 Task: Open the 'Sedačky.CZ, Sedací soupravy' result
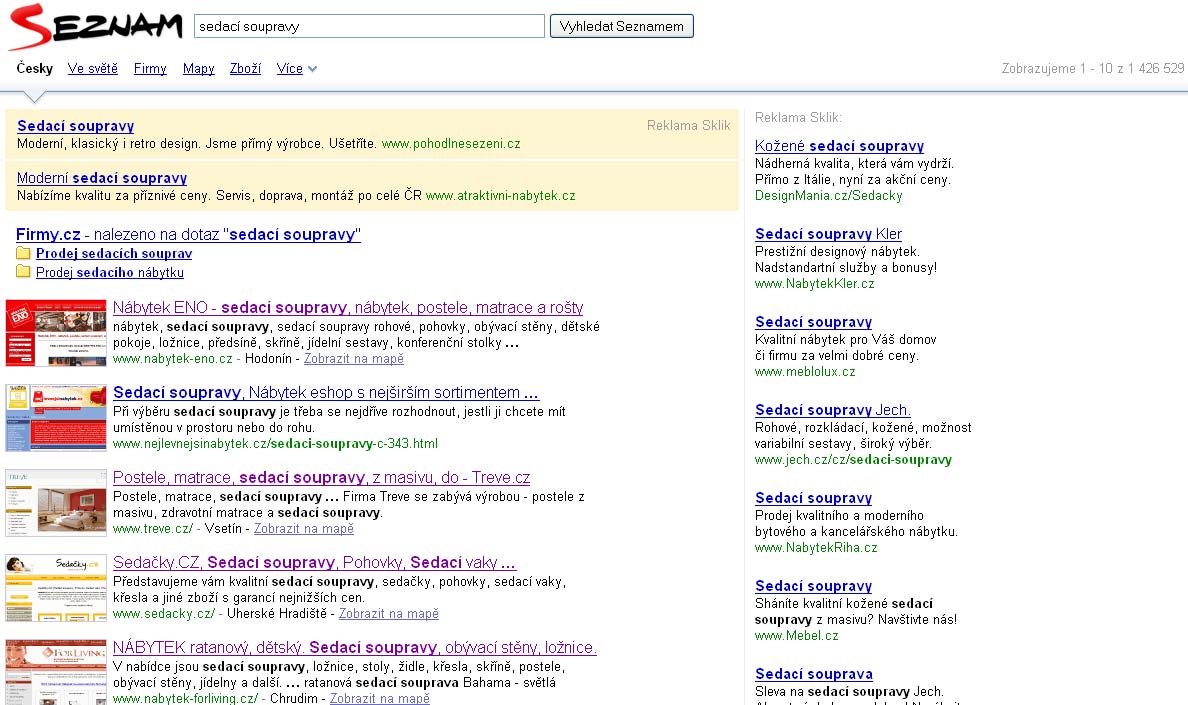(x=314, y=562)
